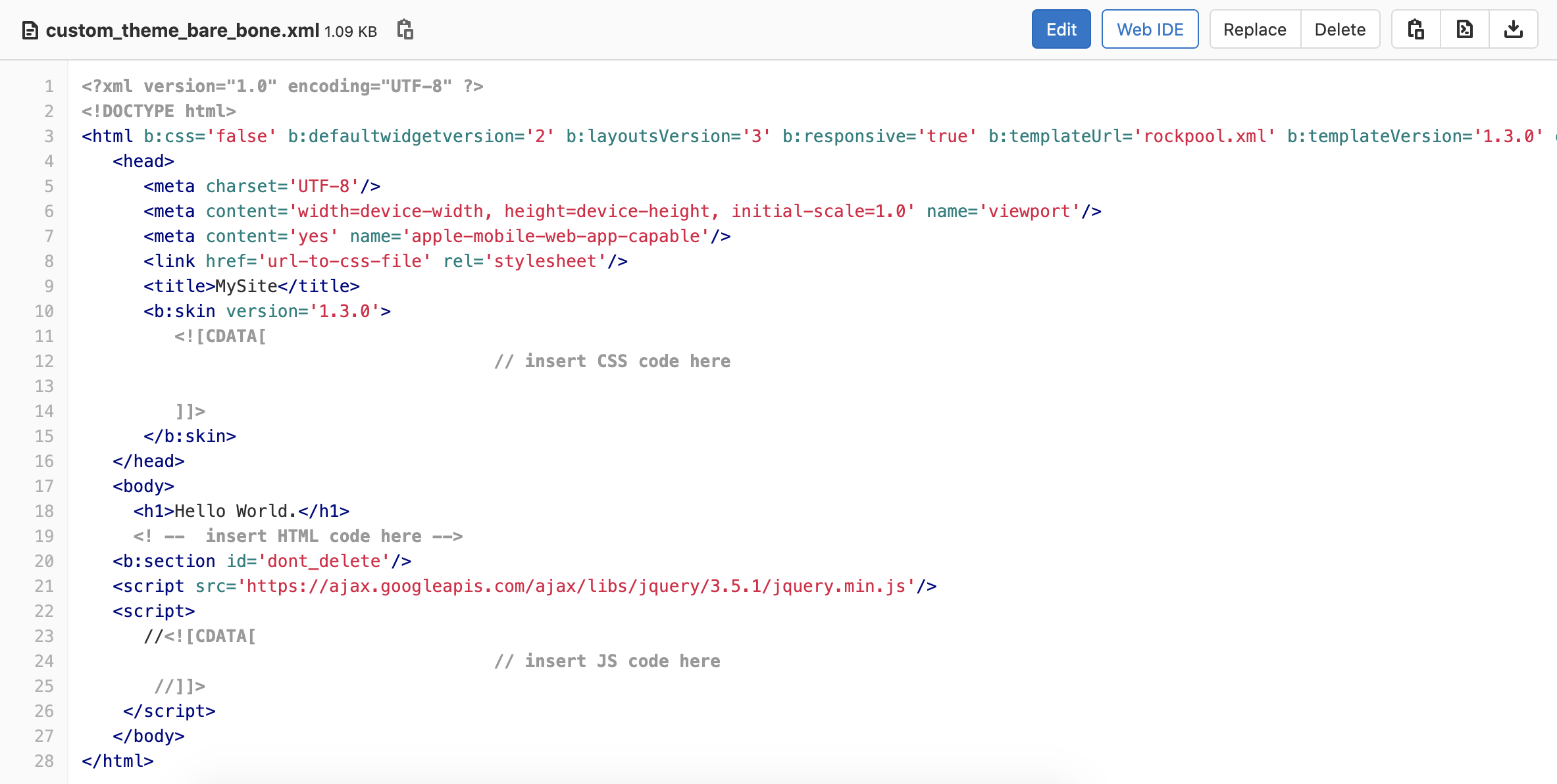
Task: Click the Delete file button
Action: point(1340,30)
